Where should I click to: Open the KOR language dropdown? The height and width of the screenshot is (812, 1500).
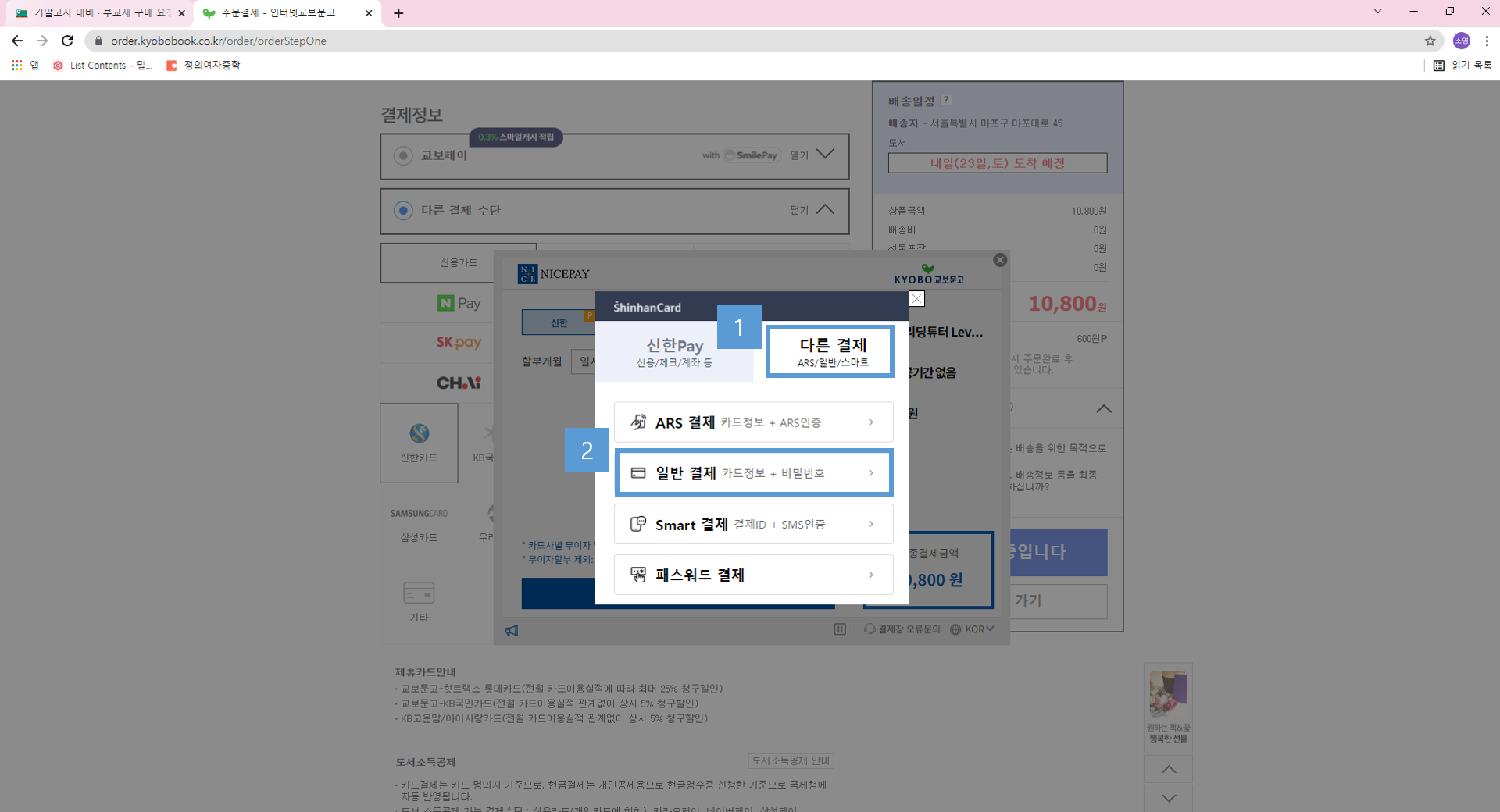(973, 629)
